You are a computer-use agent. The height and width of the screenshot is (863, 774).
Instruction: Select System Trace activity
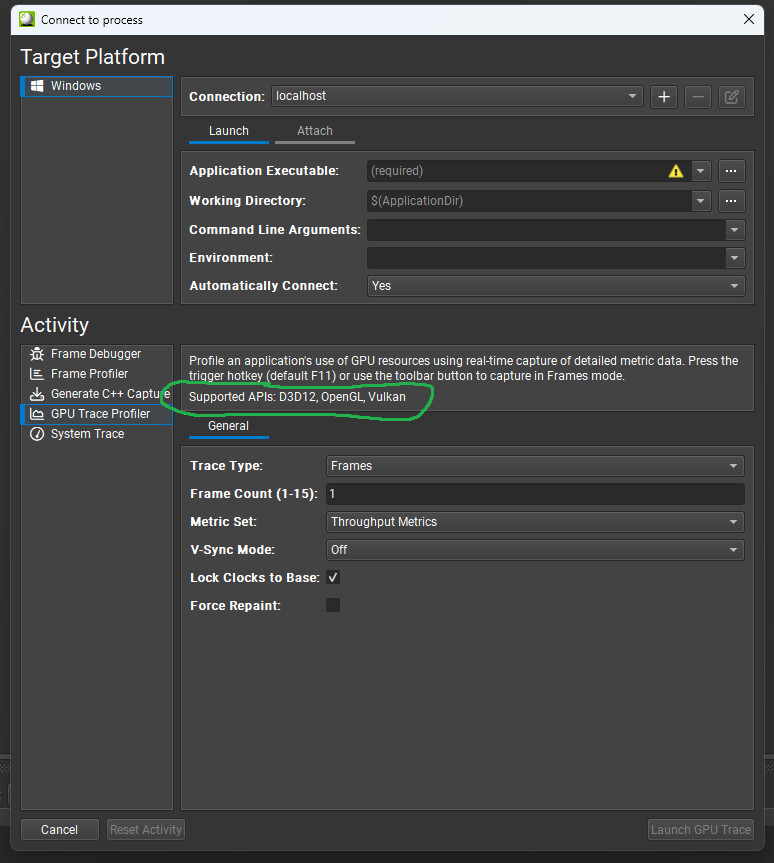(x=97, y=434)
